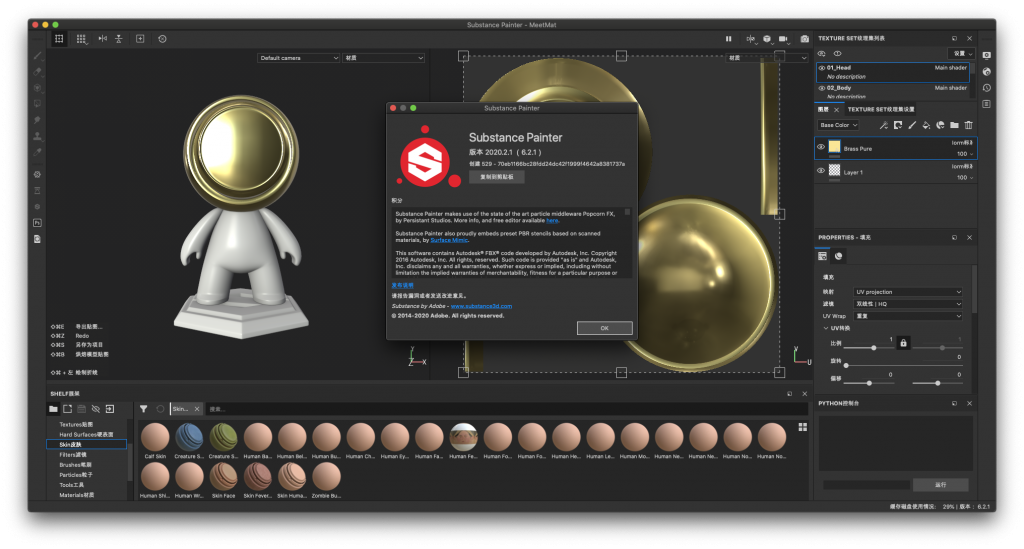Image resolution: width=1024 pixels, height=549 pixels.
Task: Open the 设置 dropdown in Texture Set list
Action: [961, 54]
